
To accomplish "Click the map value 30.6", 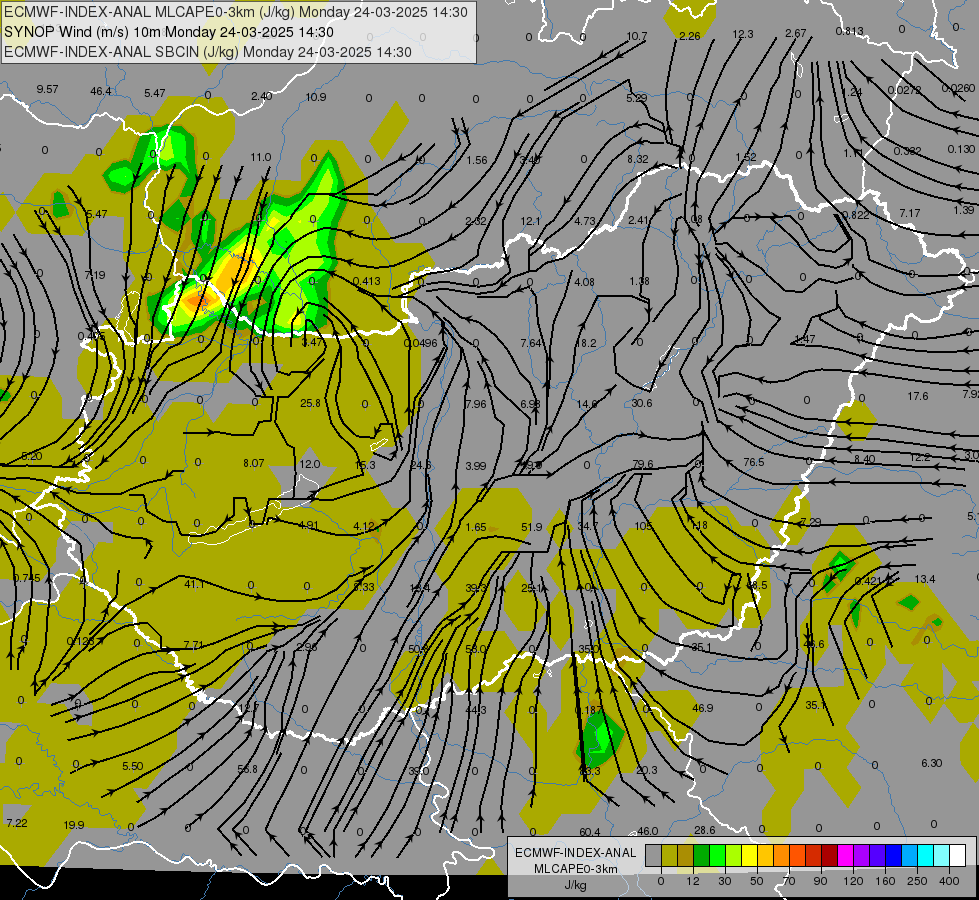I will 642,403.
